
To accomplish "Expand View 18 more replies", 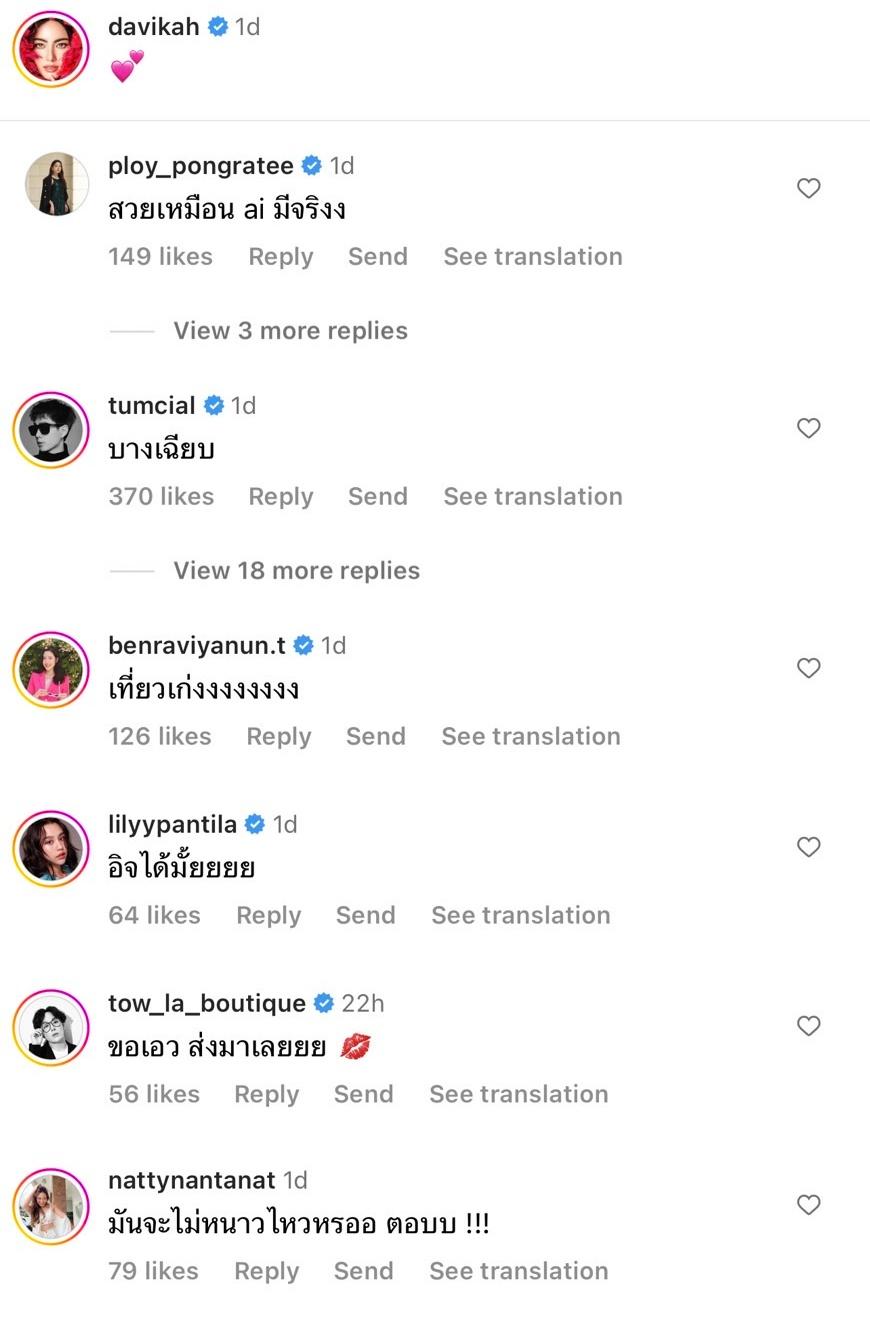I will pos(296,571).
